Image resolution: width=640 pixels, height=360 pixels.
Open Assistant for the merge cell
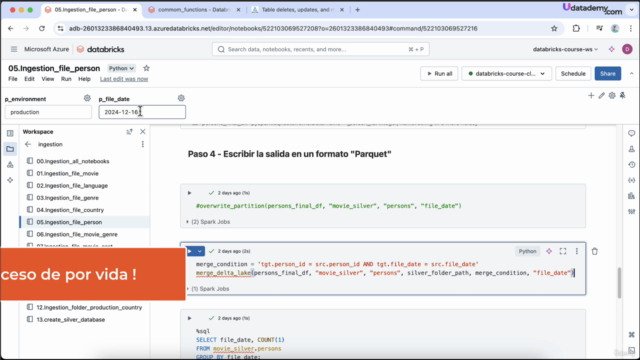549,251
